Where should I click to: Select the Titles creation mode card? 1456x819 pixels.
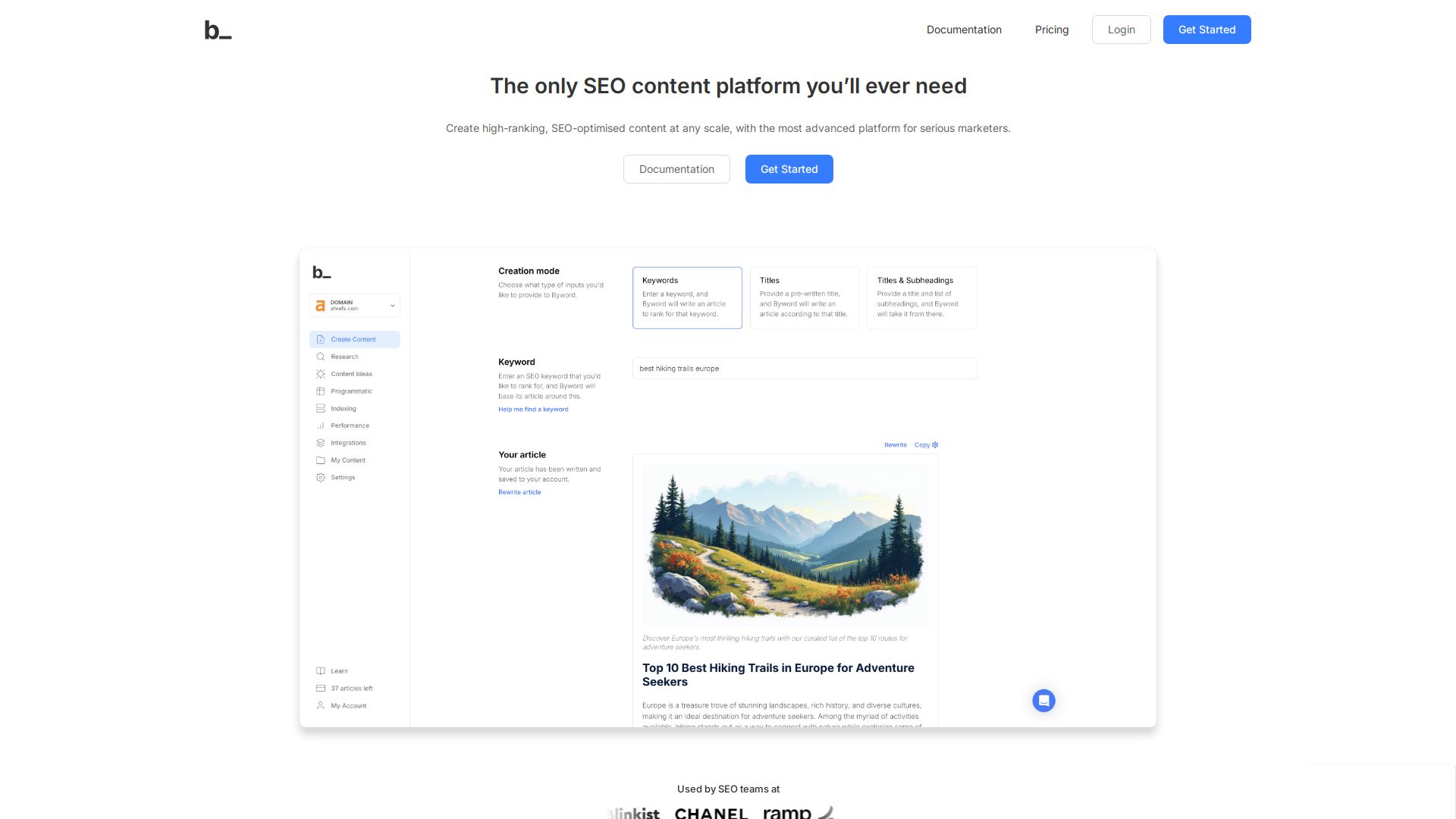tap(804, 297)
